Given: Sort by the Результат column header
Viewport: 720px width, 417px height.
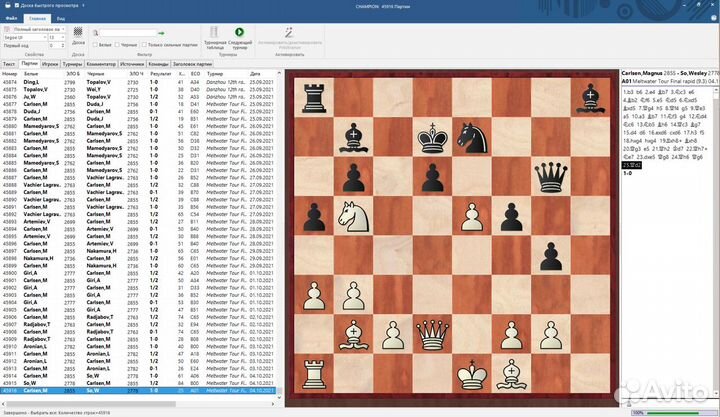Looking at the screenshot, I should pos(161,73).
